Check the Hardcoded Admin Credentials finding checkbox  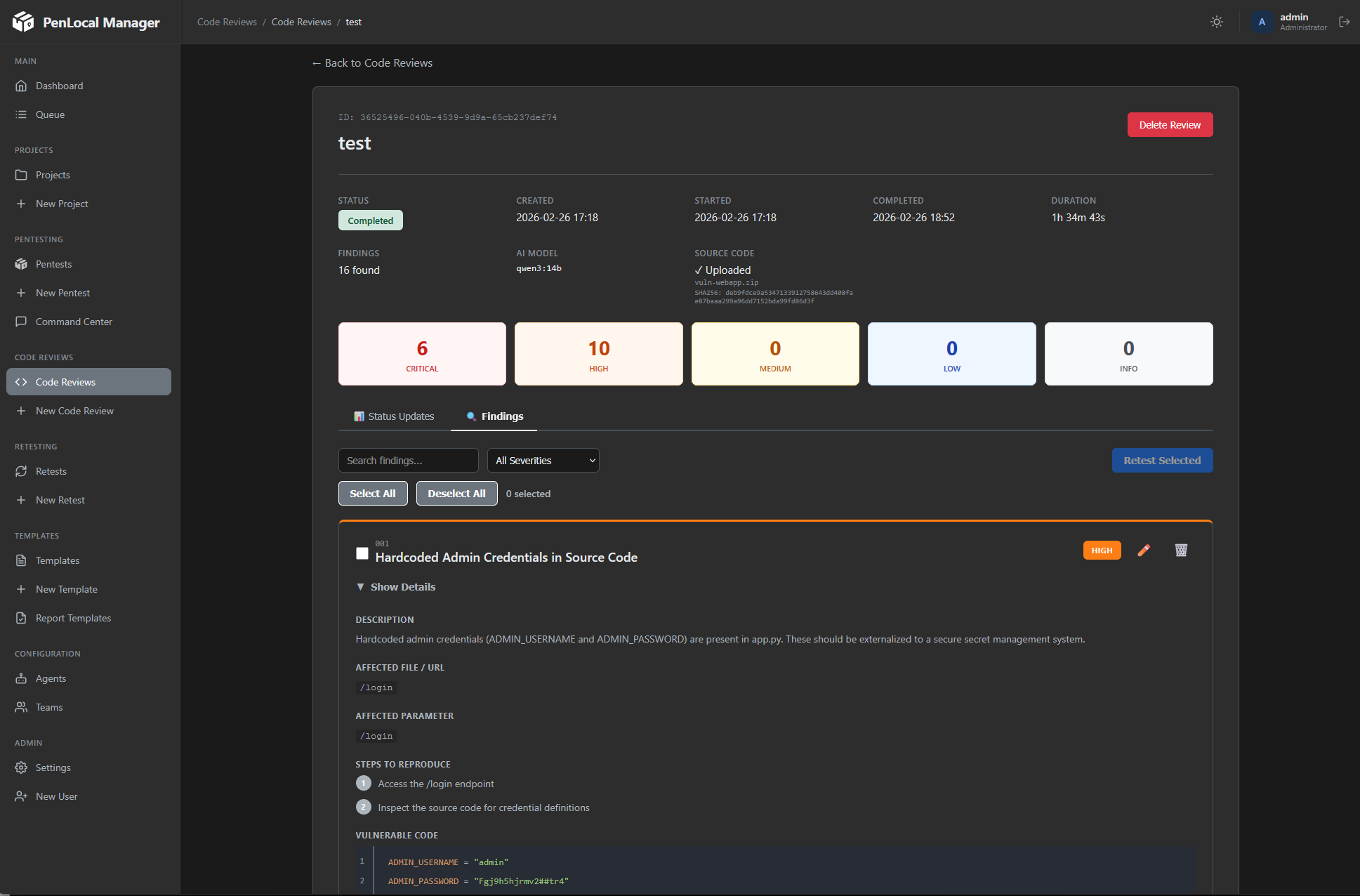[x=362, y=553]
